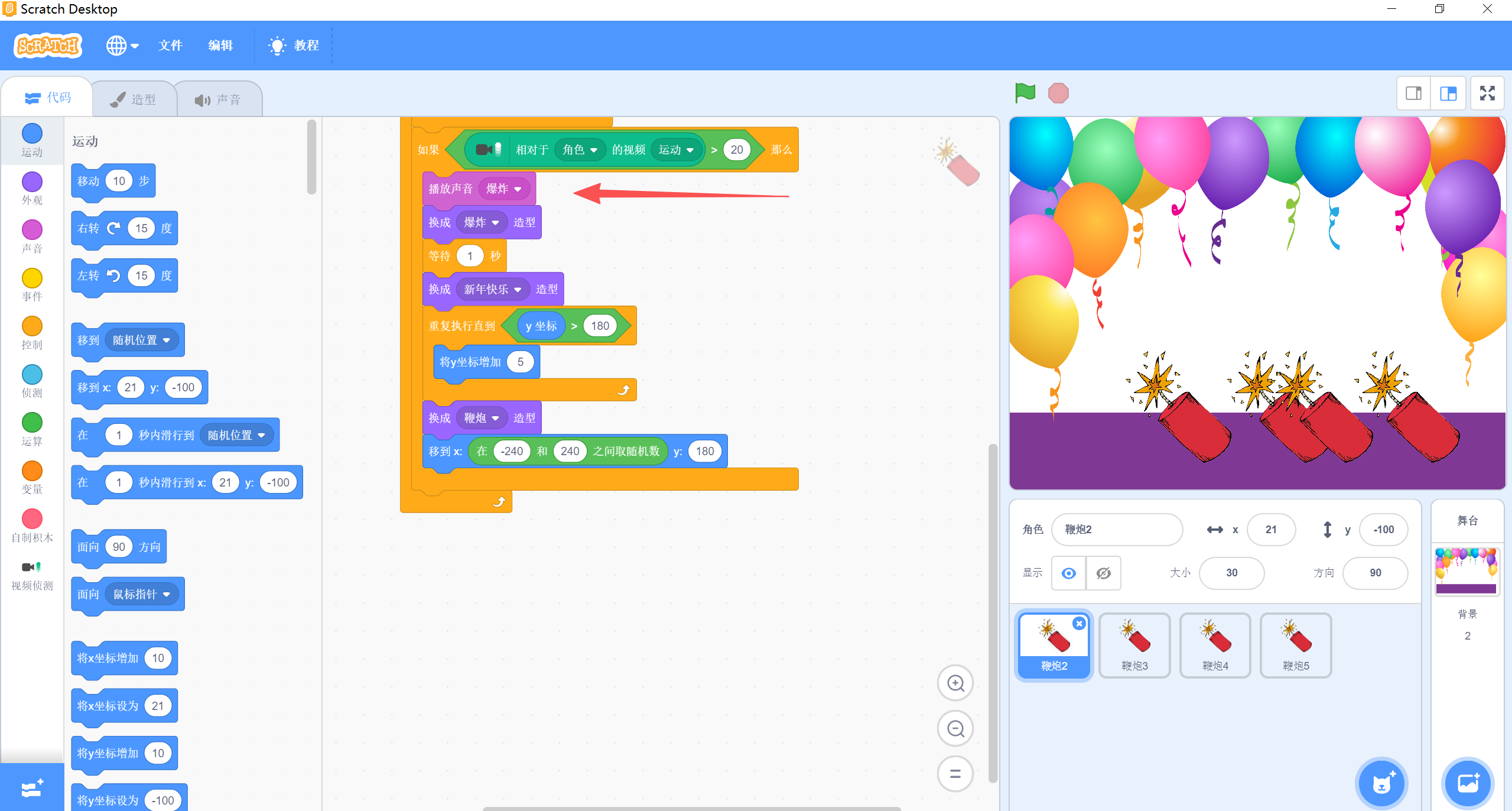Click the green flag to run
The height and width of the screenshot is (811, 1512).
pyautogui.click(x=1025, y=93)
